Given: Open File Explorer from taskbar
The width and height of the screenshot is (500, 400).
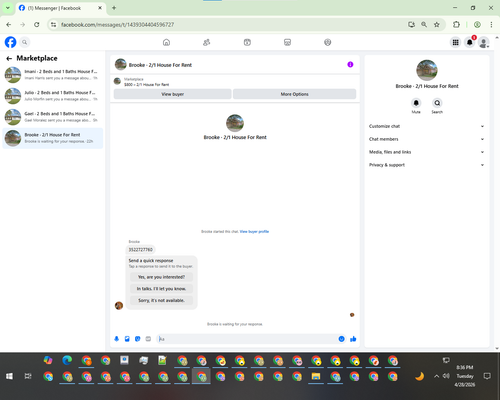Looking at the screenshot, I should (x=316, y=376).
